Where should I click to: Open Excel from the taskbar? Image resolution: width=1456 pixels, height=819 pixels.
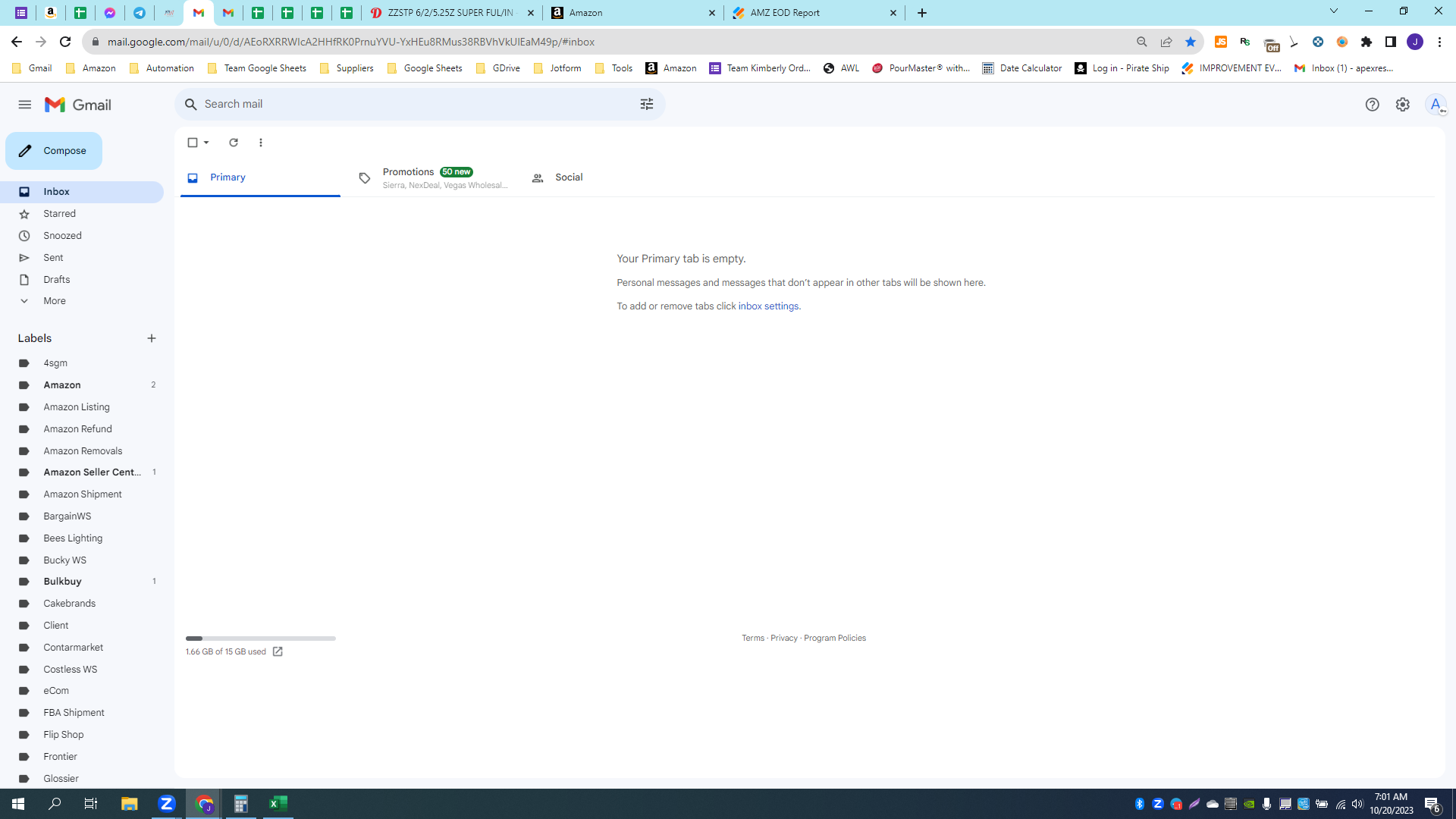278,804
